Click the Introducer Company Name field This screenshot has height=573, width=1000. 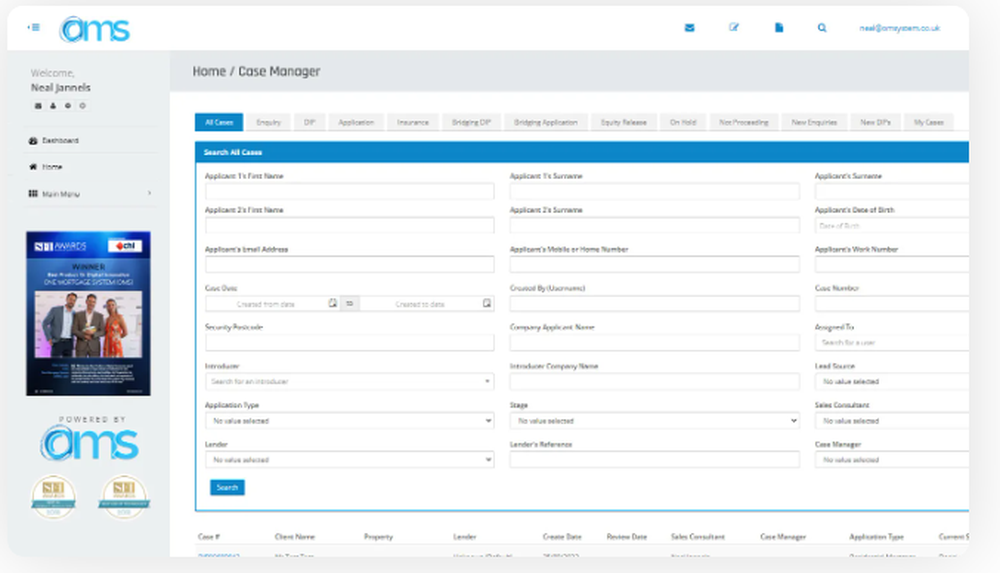coord(654,382)
